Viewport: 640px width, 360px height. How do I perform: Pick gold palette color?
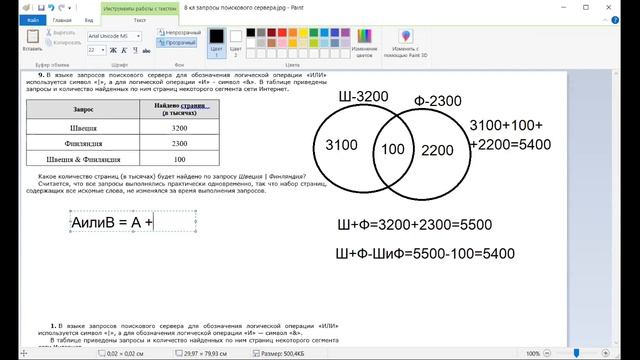(293, 43)
